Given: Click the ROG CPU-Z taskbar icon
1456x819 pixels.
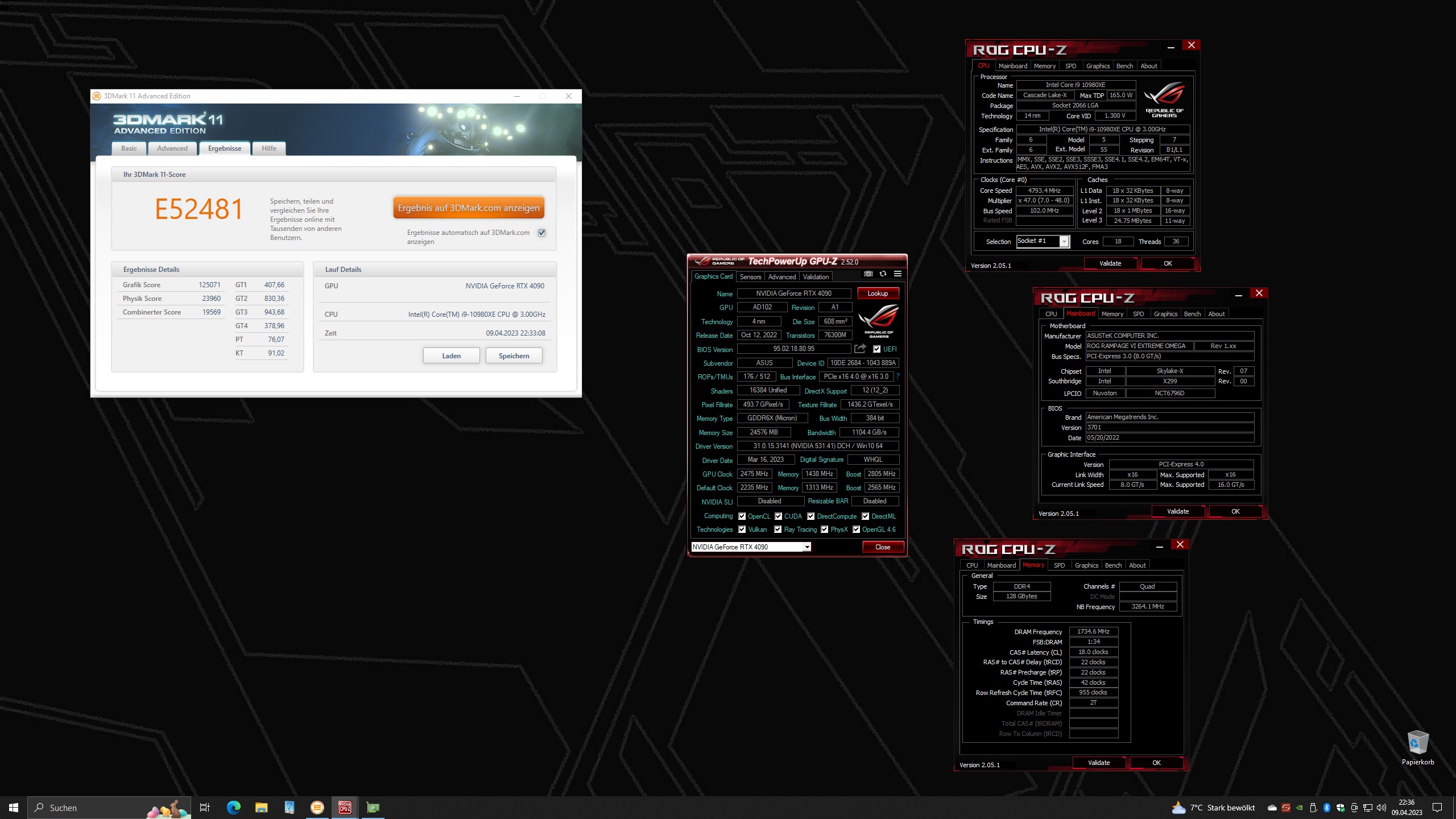Looking at the screenshot, I should coord(345,808).
